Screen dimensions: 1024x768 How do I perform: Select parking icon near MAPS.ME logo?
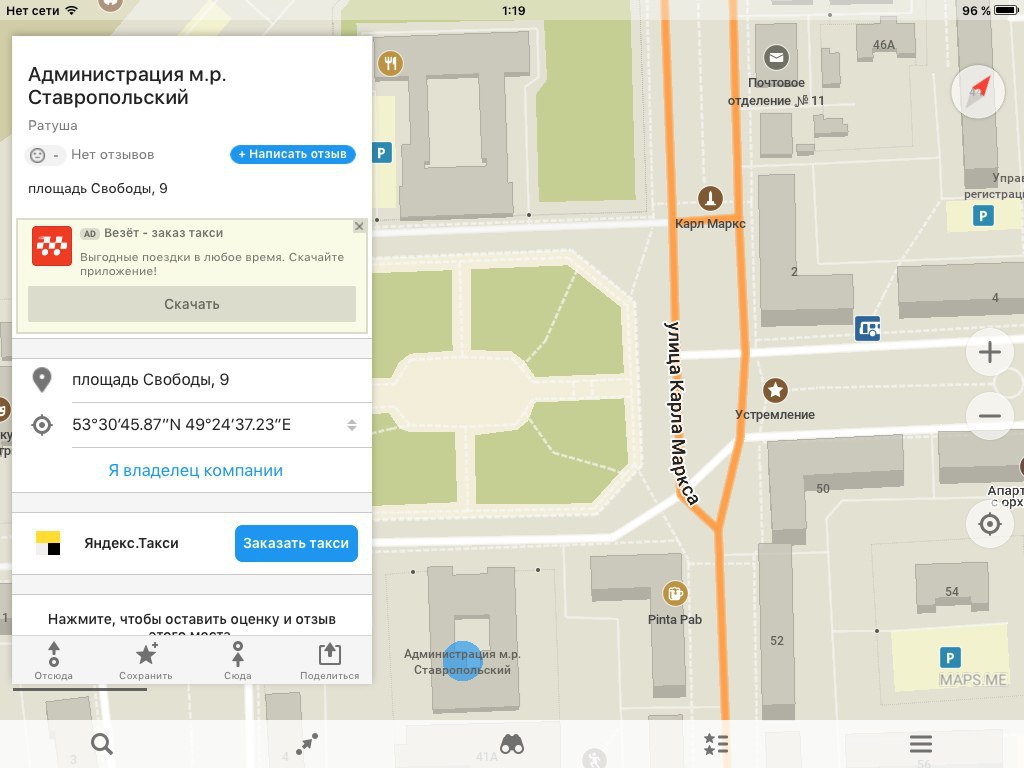950,658
